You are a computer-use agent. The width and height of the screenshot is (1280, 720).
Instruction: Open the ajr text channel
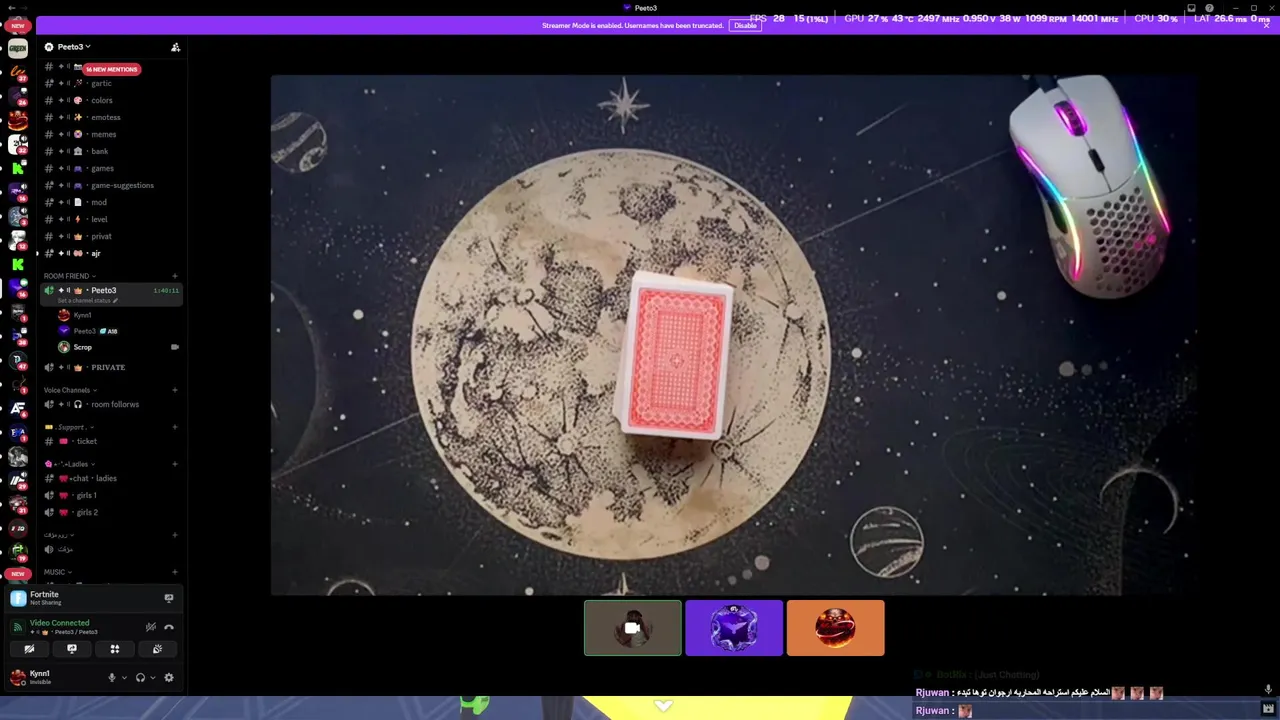pos(110,253)
